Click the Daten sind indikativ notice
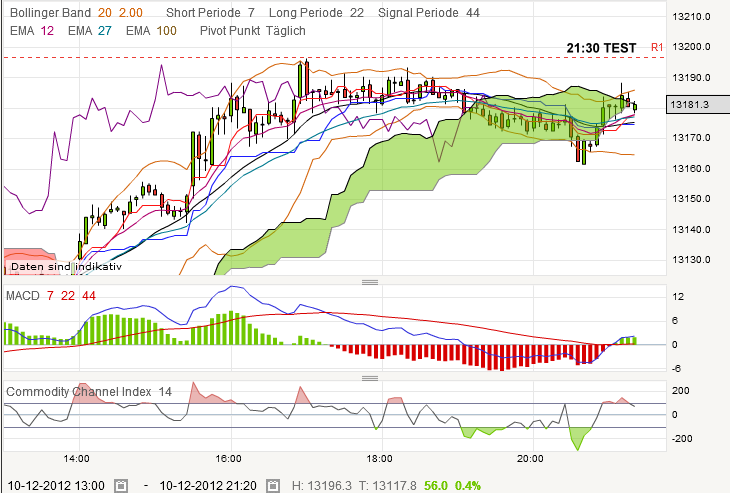Viewport: 730px width, 493px height. (66, 267)
